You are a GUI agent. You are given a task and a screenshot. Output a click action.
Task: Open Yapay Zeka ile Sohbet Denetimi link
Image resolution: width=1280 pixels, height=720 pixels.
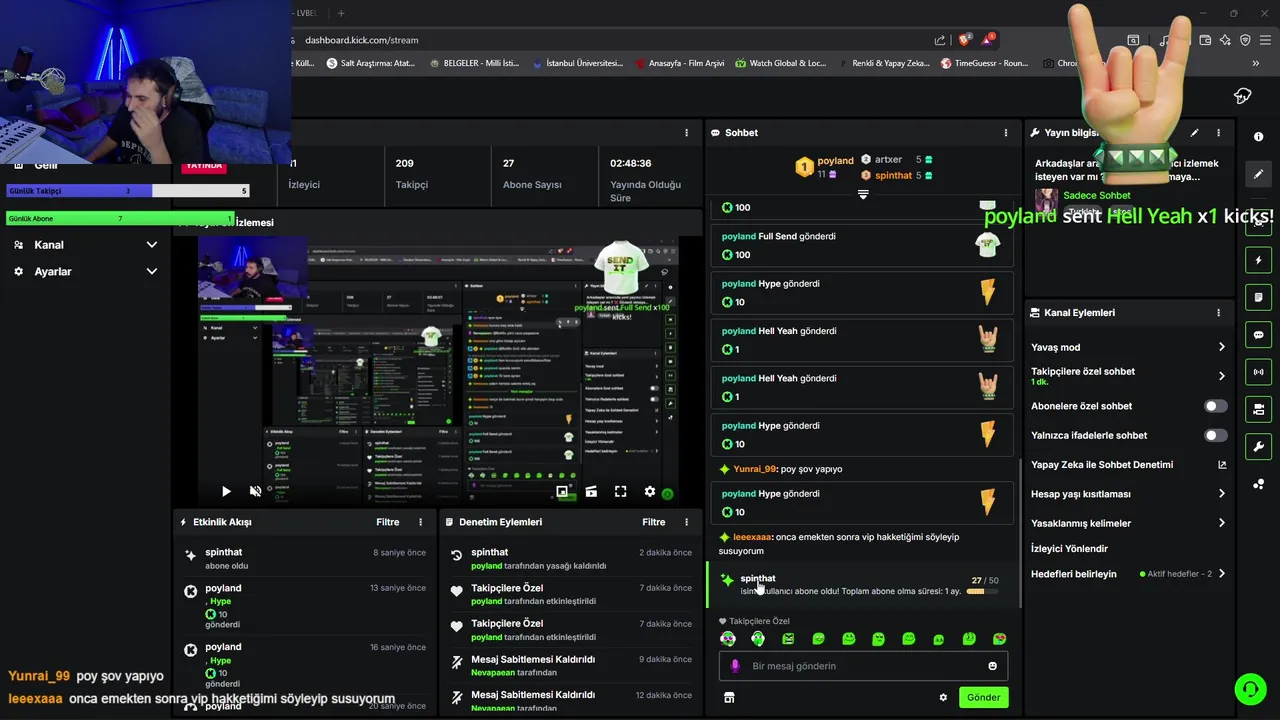[1128, 464]
